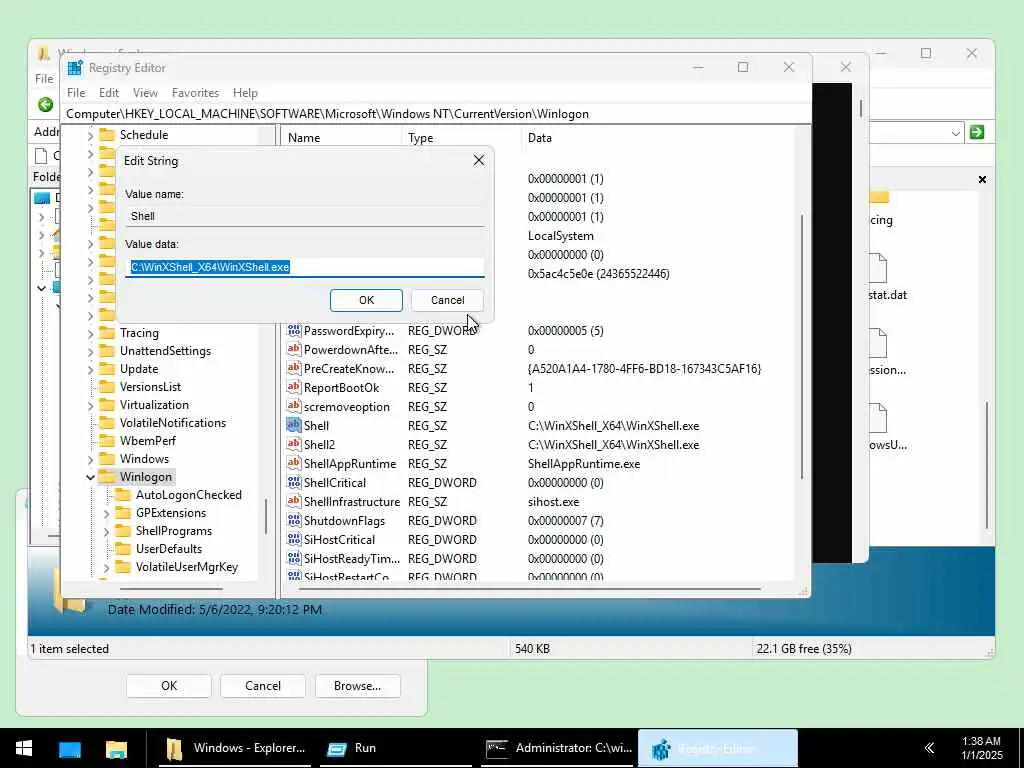Click the values list vertical scrollbar

pyautogui.click(x=801, y=346)
